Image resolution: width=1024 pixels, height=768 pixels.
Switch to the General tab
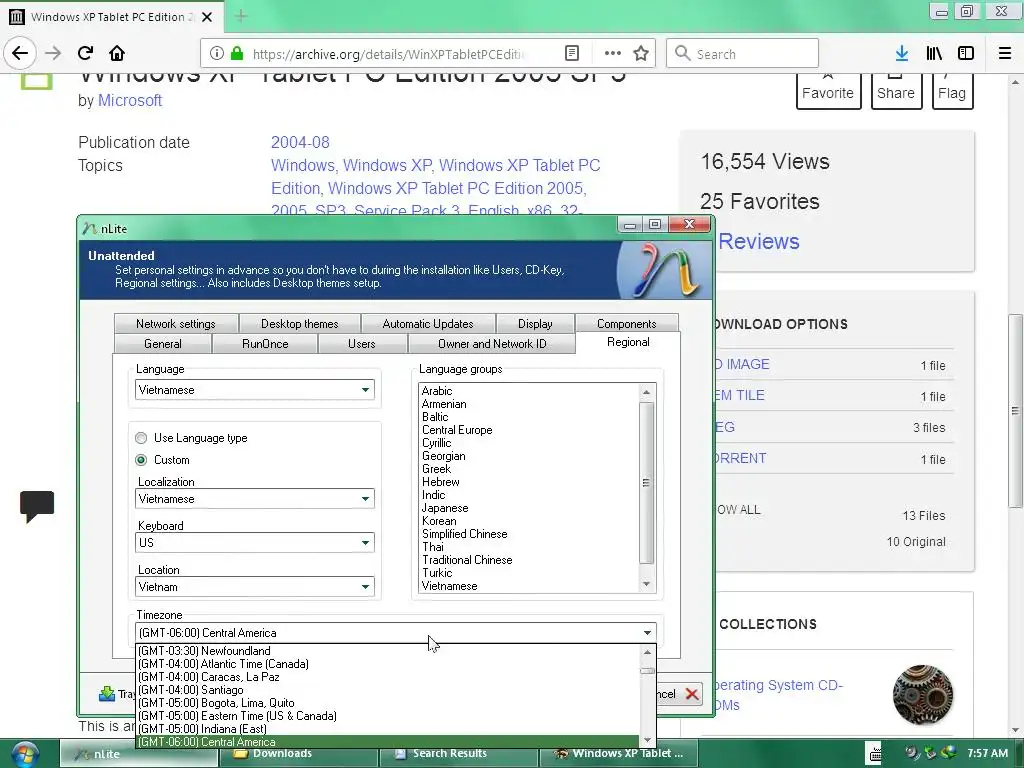[x=163, y=344]
